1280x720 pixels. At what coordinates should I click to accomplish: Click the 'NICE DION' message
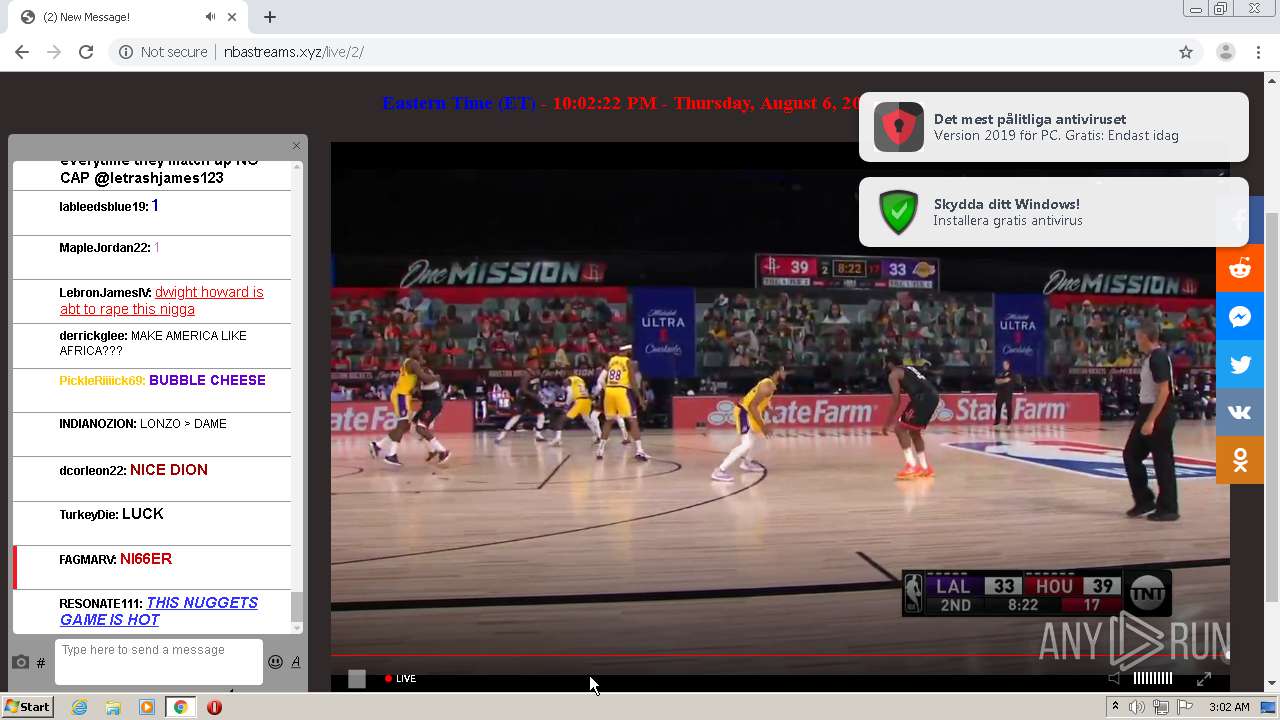169,470
